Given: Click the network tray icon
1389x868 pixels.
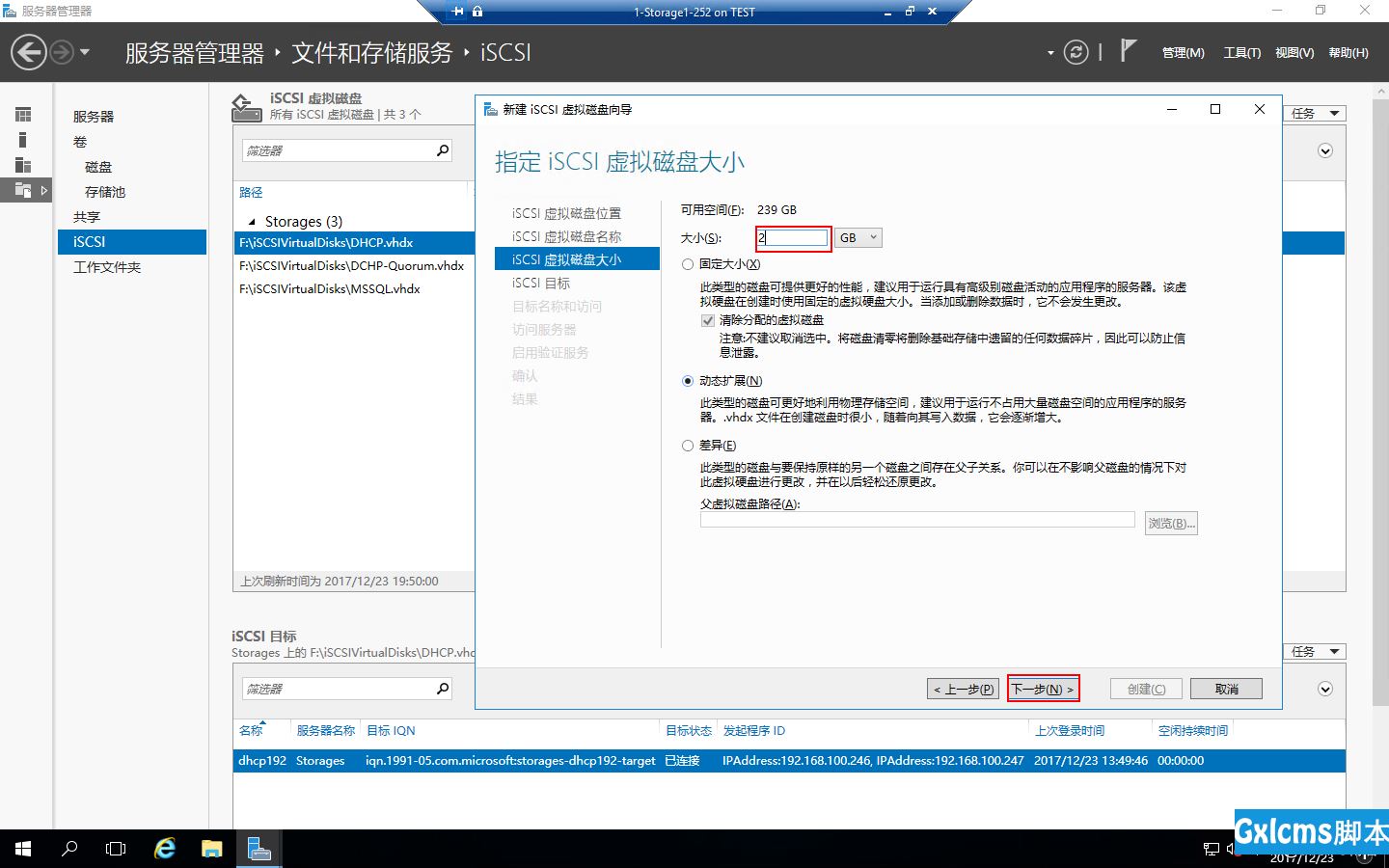Looking at the screenshot, I should click(1212, 850).
